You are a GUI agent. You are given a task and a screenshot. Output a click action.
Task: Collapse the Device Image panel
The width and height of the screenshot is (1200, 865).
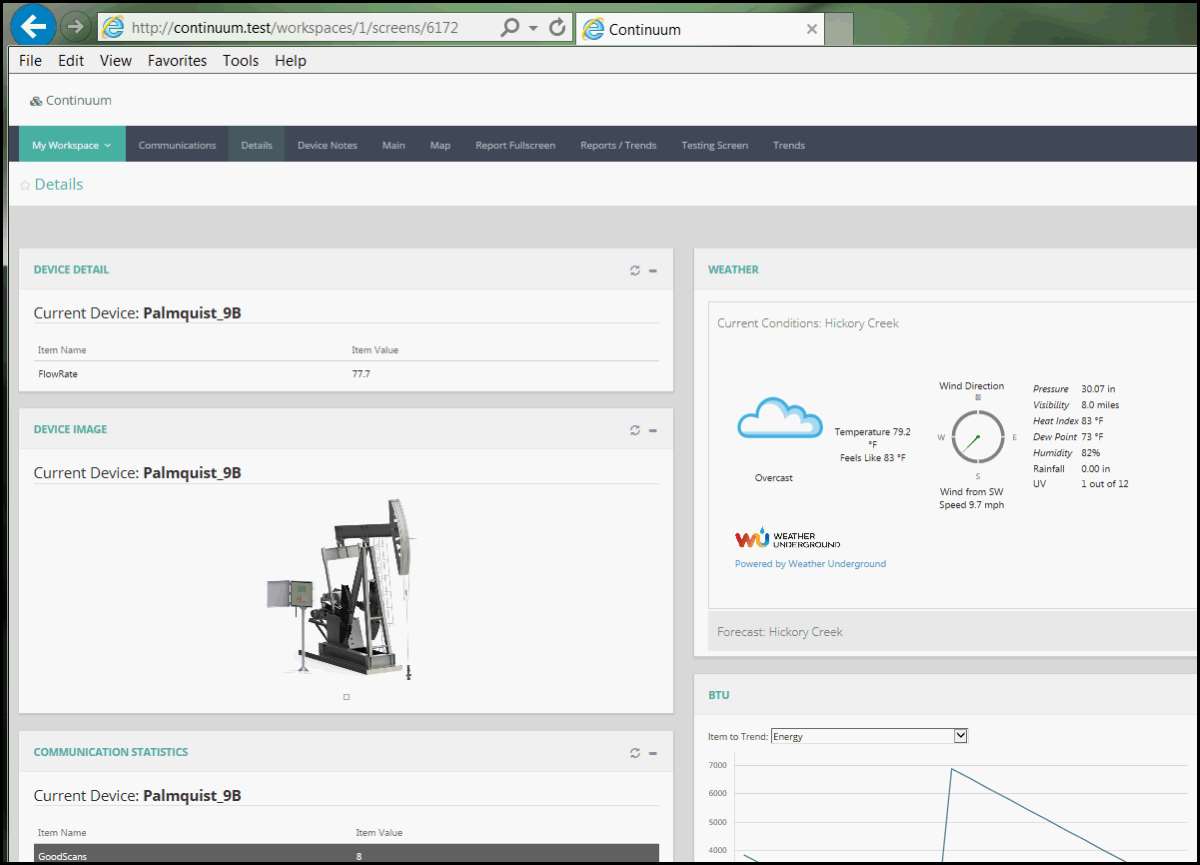pyautogui.click(x=653, y=430)
